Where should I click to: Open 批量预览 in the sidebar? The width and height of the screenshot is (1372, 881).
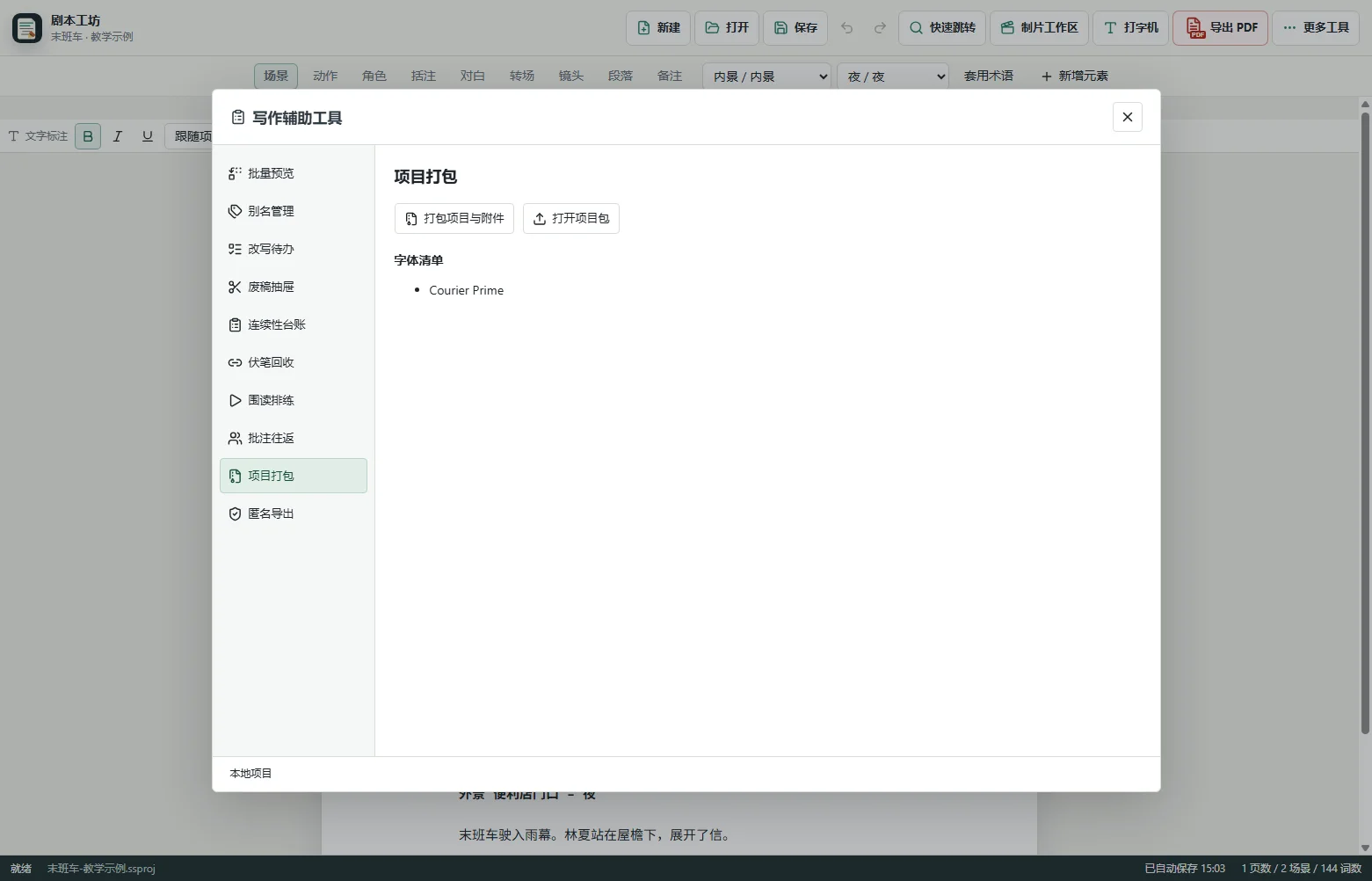click(x=294, y=173)
